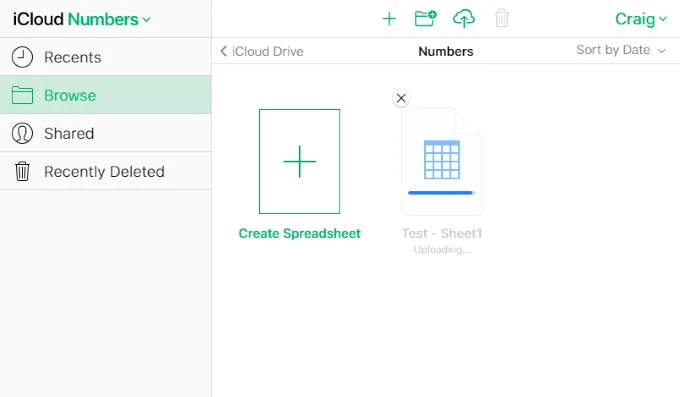Click the Recently Deleted trash icon
The width and height of the screenshot is (680, 397).
coord(22,171)
